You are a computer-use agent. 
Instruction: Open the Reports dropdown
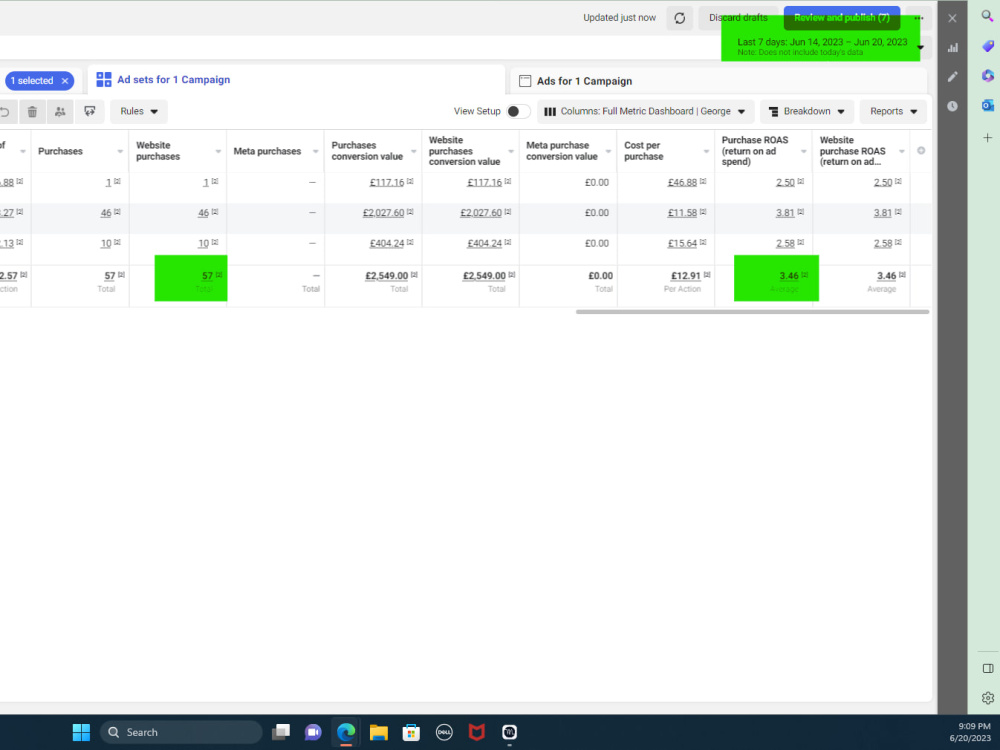pos(893,112)
